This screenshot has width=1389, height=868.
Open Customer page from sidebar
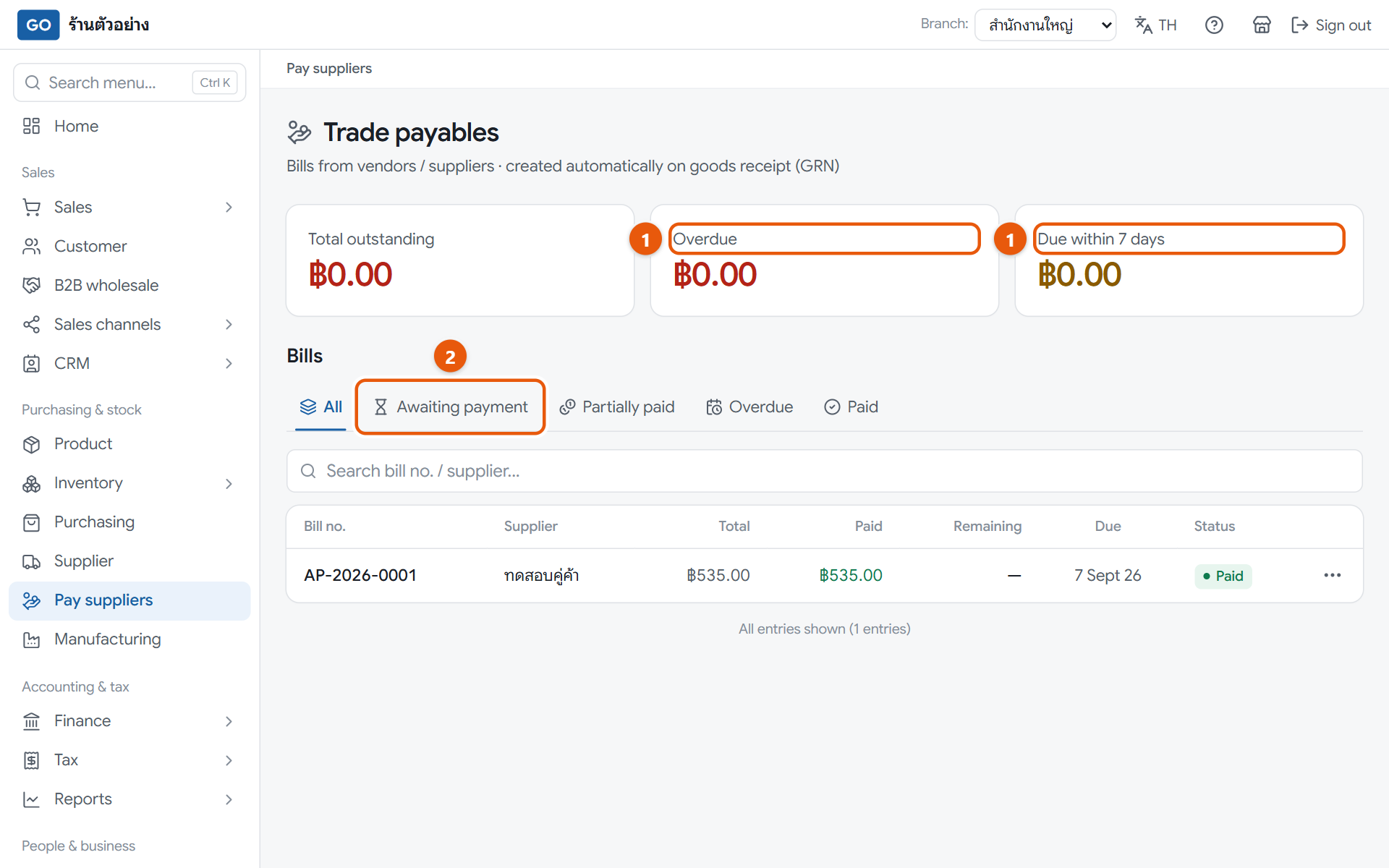pyautogui.click(x=129, y=246)
